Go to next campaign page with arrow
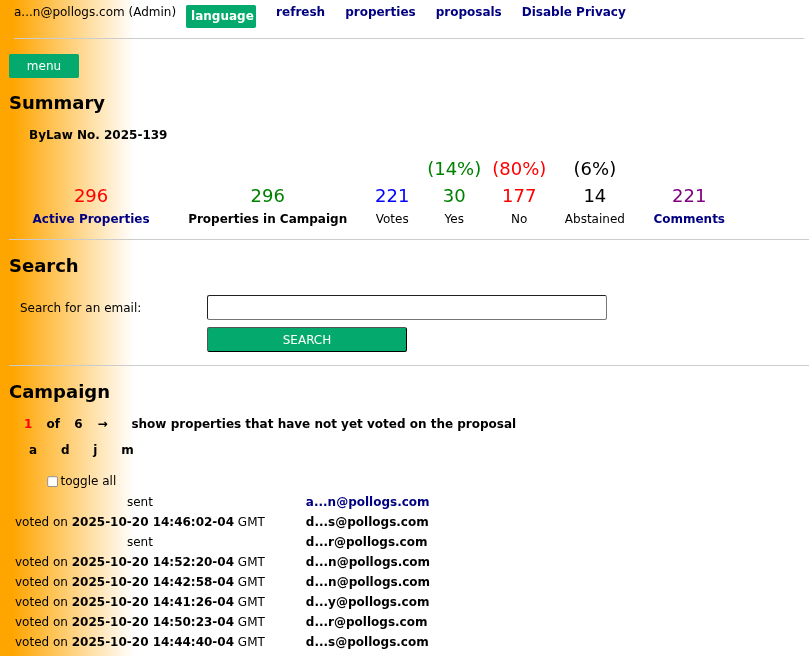This screenshot has width=810, height=656. [102, 423]
